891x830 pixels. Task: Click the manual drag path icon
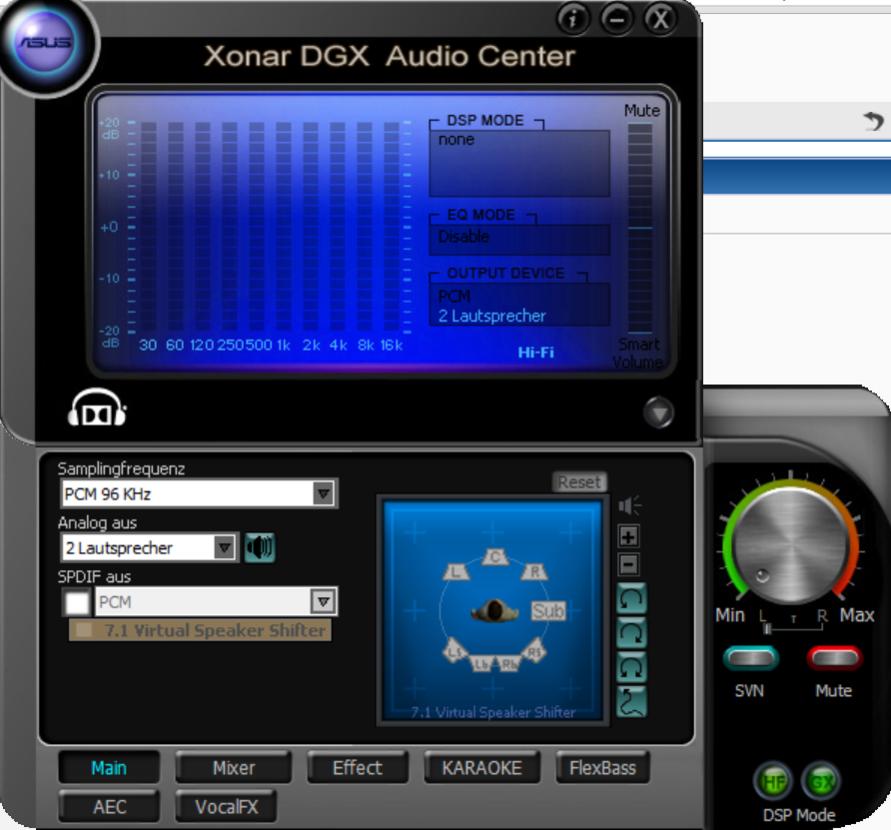click(632, 702)
